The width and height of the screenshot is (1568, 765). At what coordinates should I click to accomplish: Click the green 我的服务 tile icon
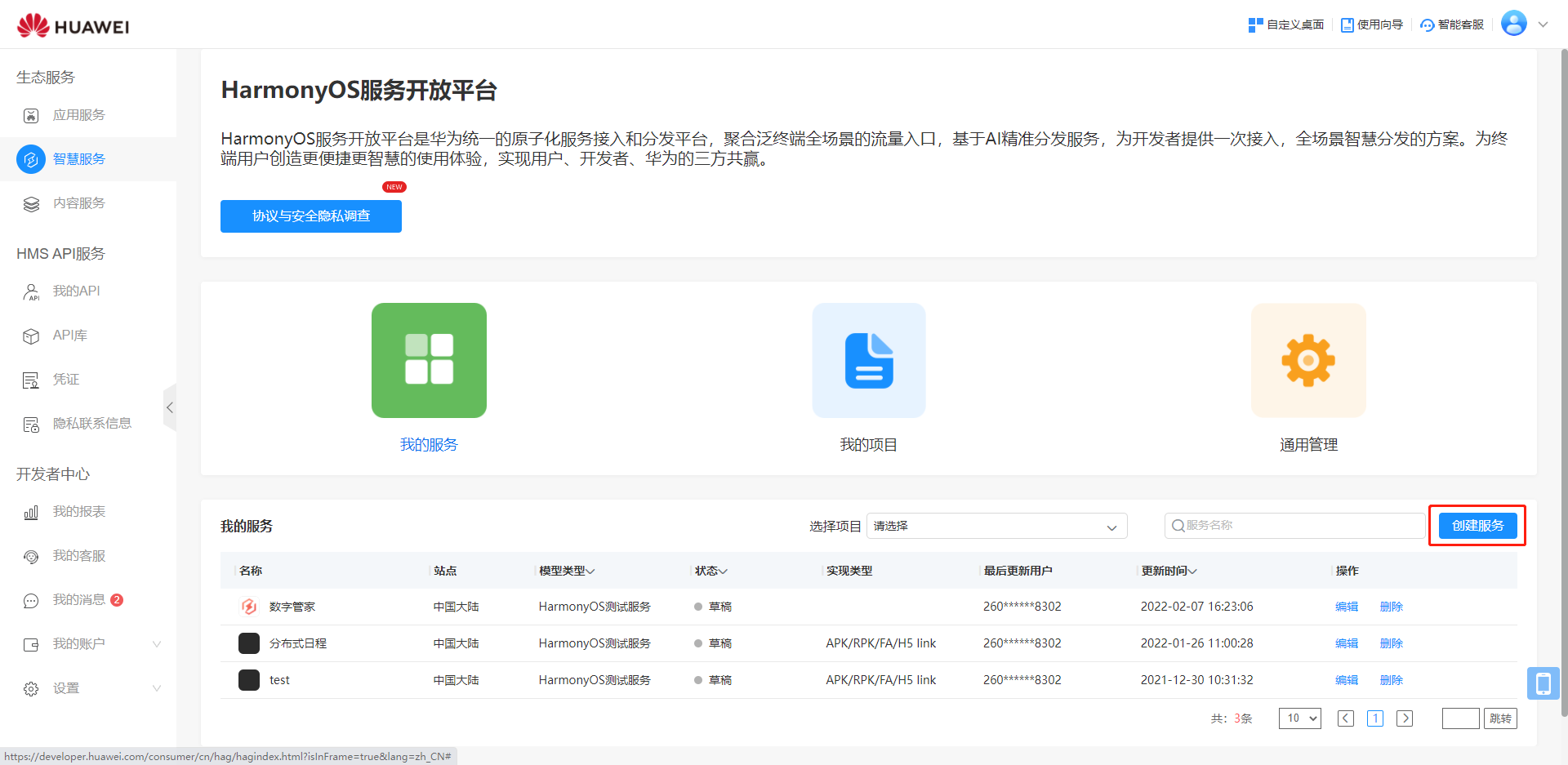429,360
